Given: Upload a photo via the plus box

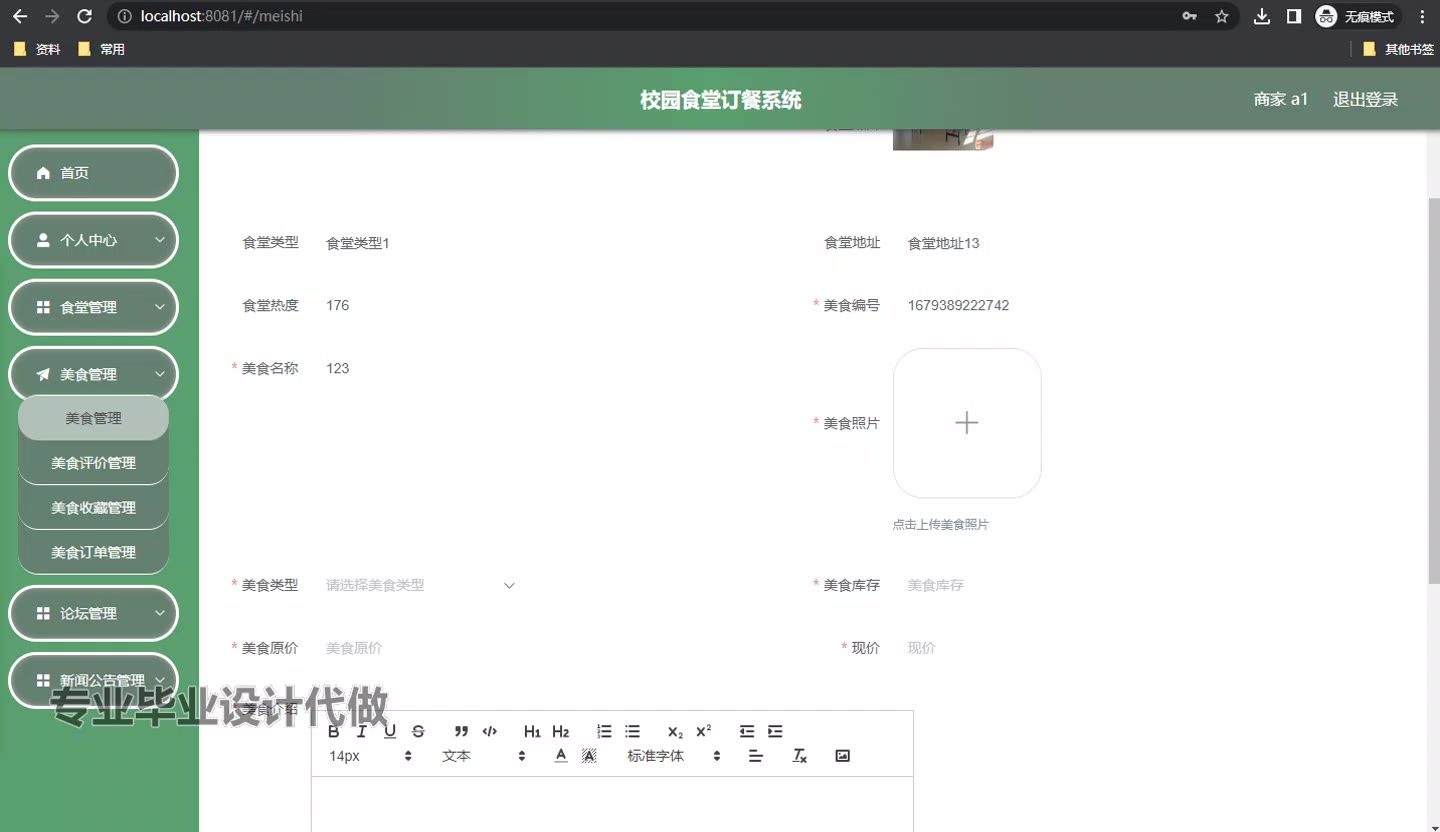Looking at the screenshot, I should click(967, 423).
